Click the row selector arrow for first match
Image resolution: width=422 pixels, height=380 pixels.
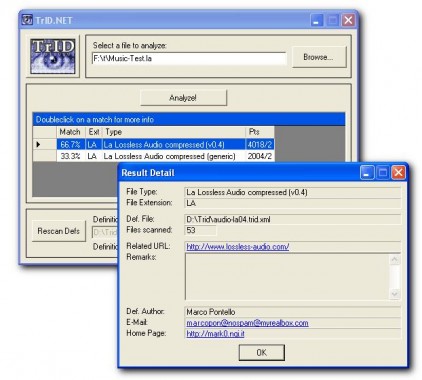45,144
